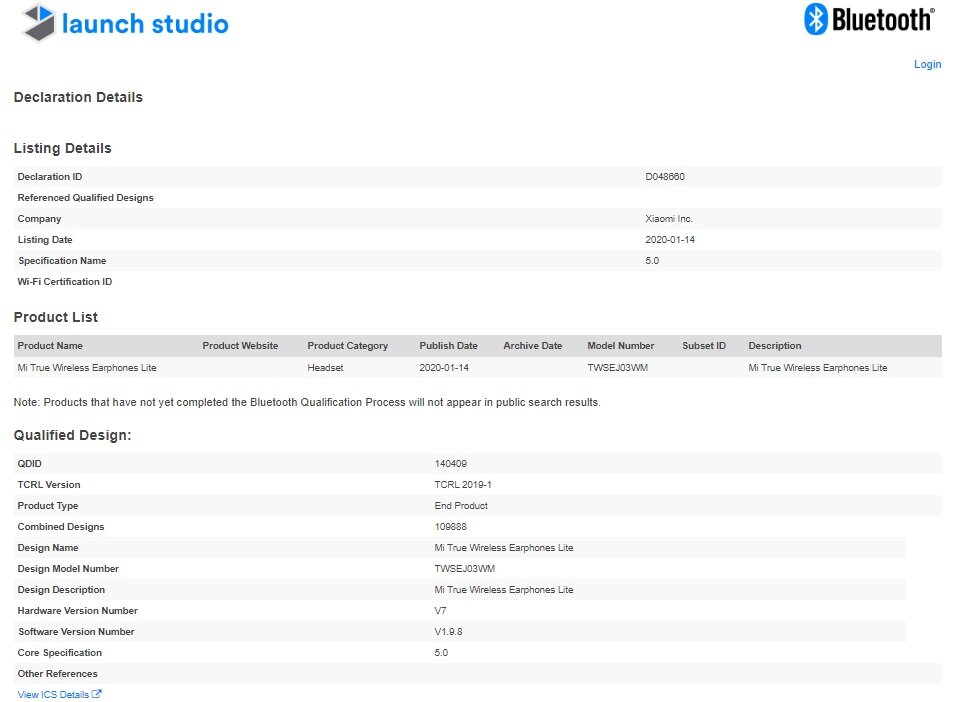Click the Declaration ID value D048660
The image size is (956, 702).
coord(665,177)
